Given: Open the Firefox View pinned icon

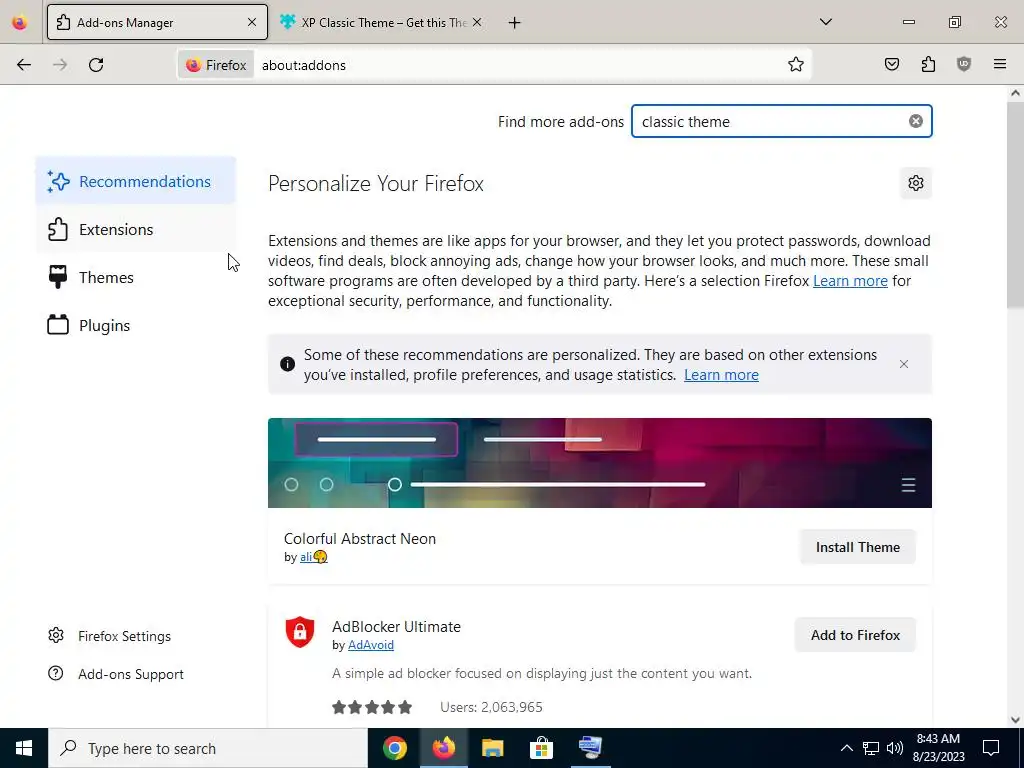Looking at the screenshot, I should 20,23.
